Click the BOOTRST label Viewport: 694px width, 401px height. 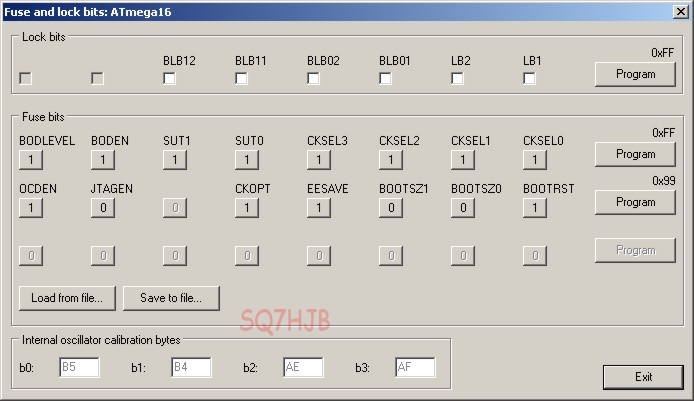click(548, 189)
